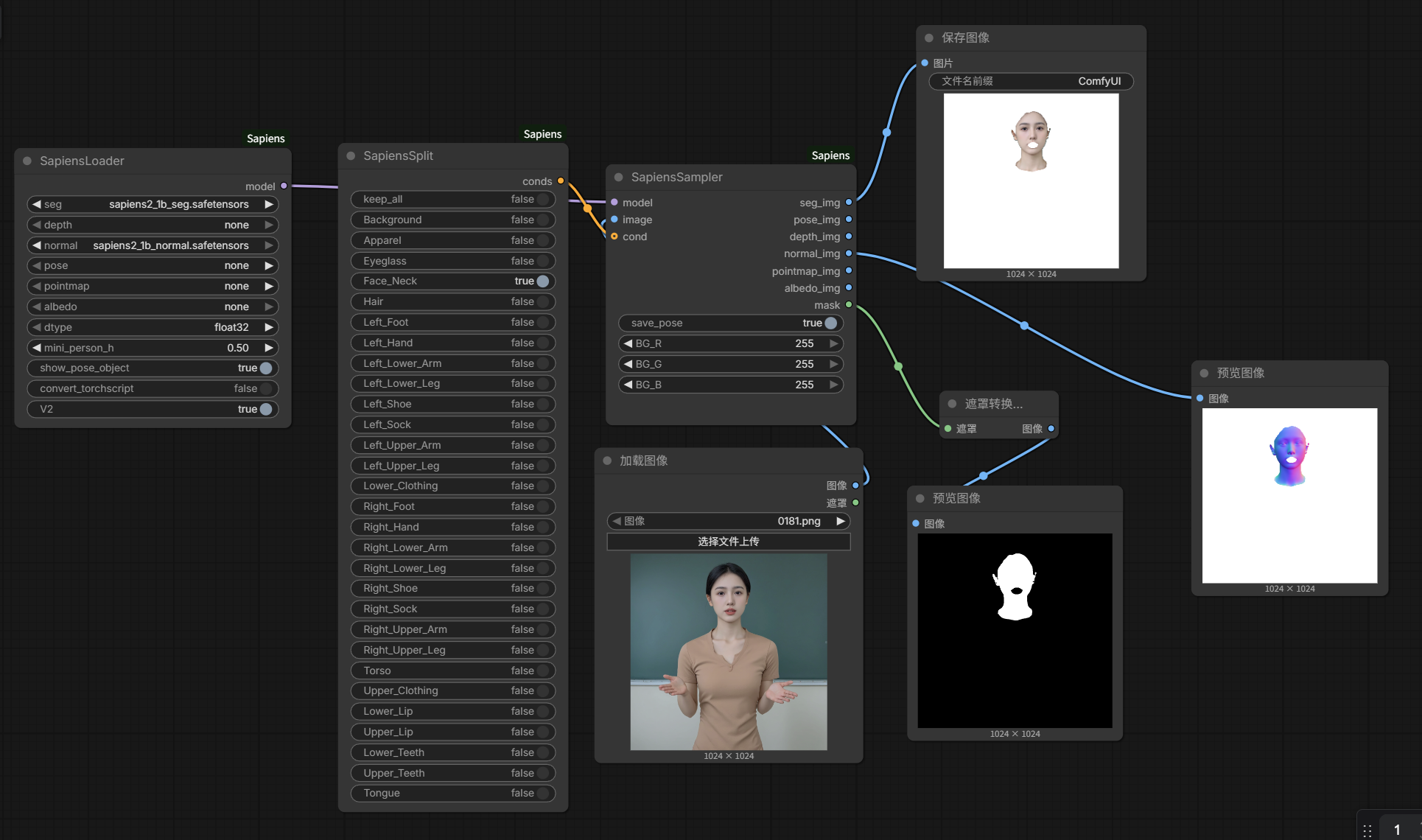Collapse the 预览图像 node showing the colored normal map
Image resolution: width=1422 pixels, height=840 pixels.
point(1205,373)
